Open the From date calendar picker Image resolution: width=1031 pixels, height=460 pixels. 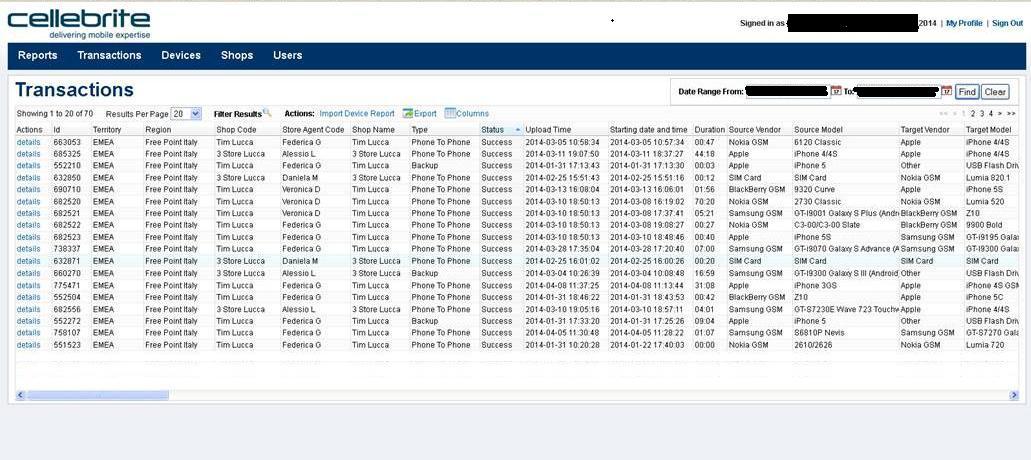tap(836, 91)
